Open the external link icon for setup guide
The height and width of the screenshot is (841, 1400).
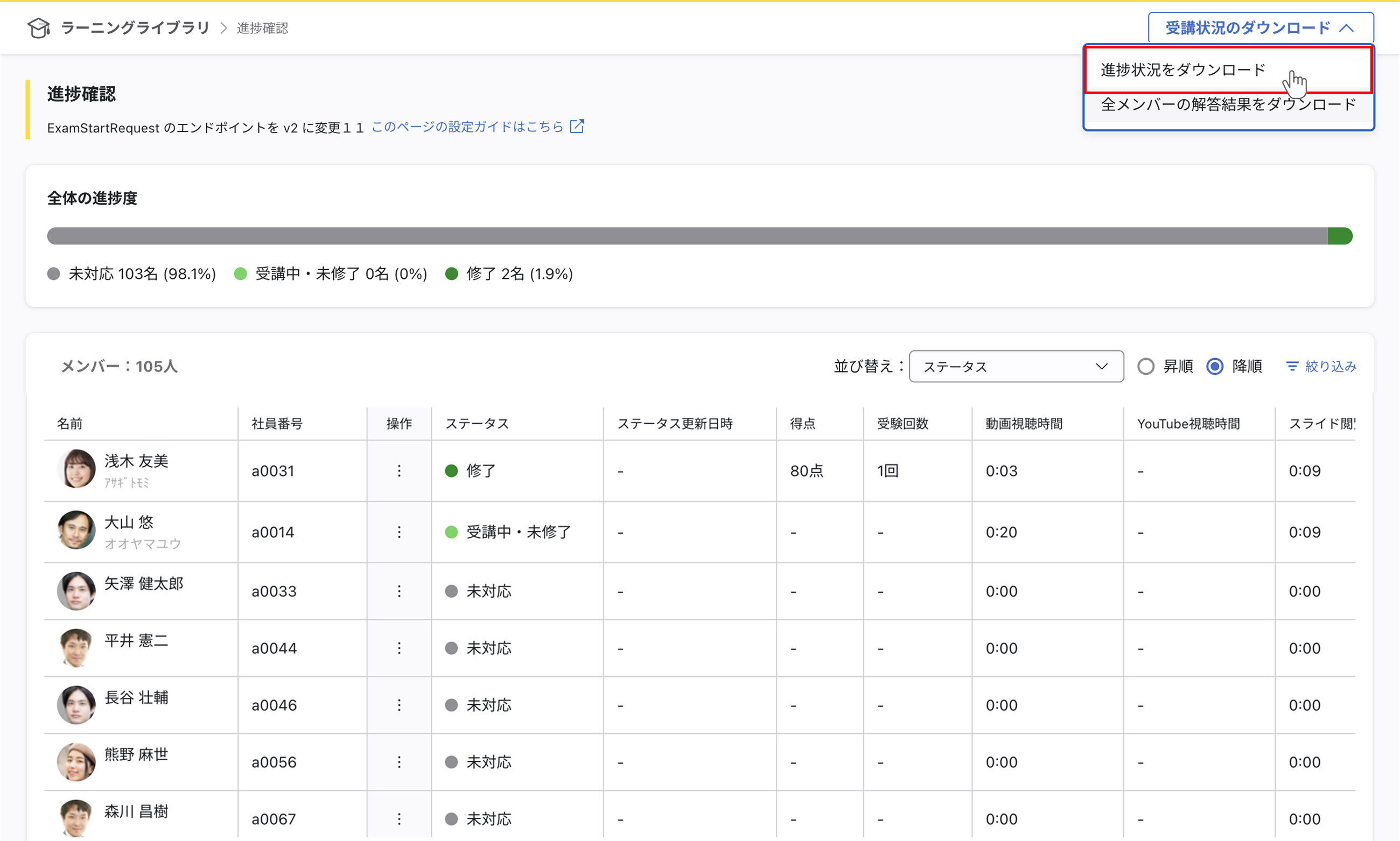pos(577,127)
